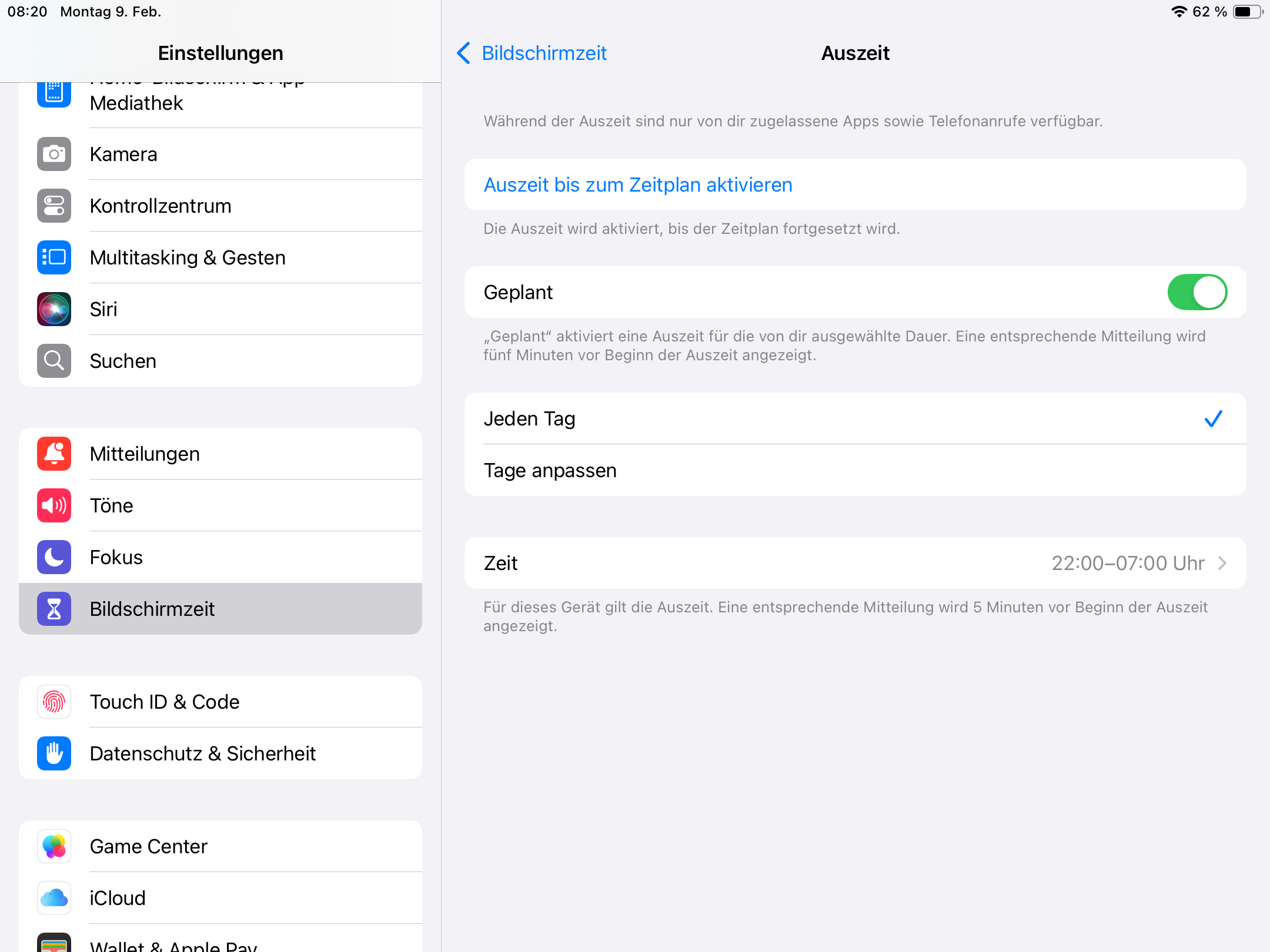Open Multitasking & Gesten icon
The height and width of the screenshot is (952, 1270).
click(54, 257)
